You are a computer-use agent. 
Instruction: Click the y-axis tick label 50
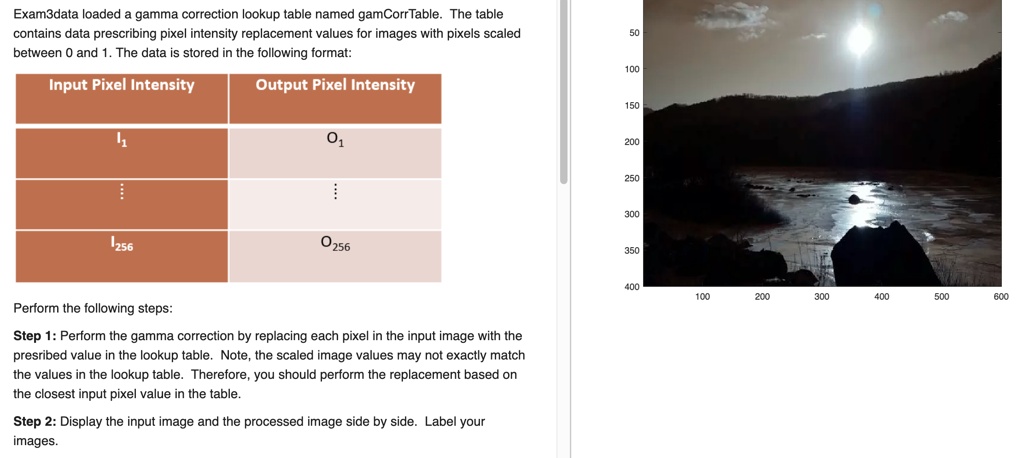634,34
